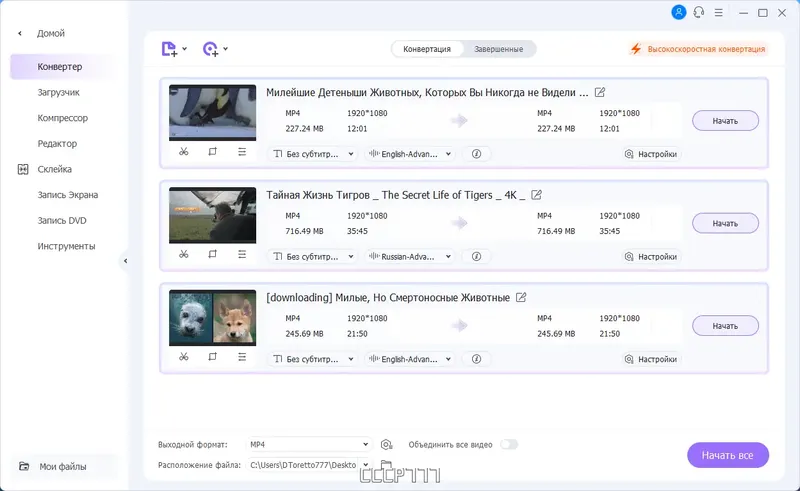This screenshot has height=491, width=800.
Task: Expand the load DVD dropdown arrow
Action: point(226,49)
